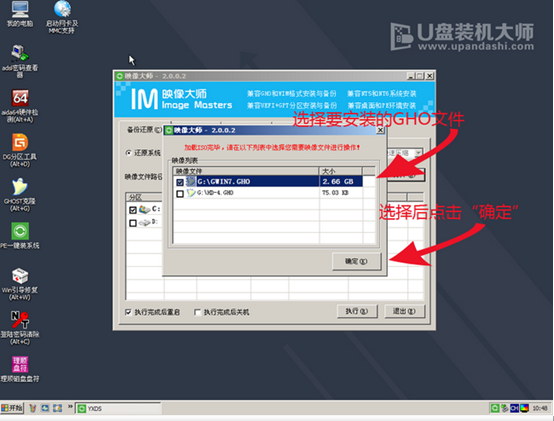
Task: Click the colorful display tray icon
Action: pos(524,408)
